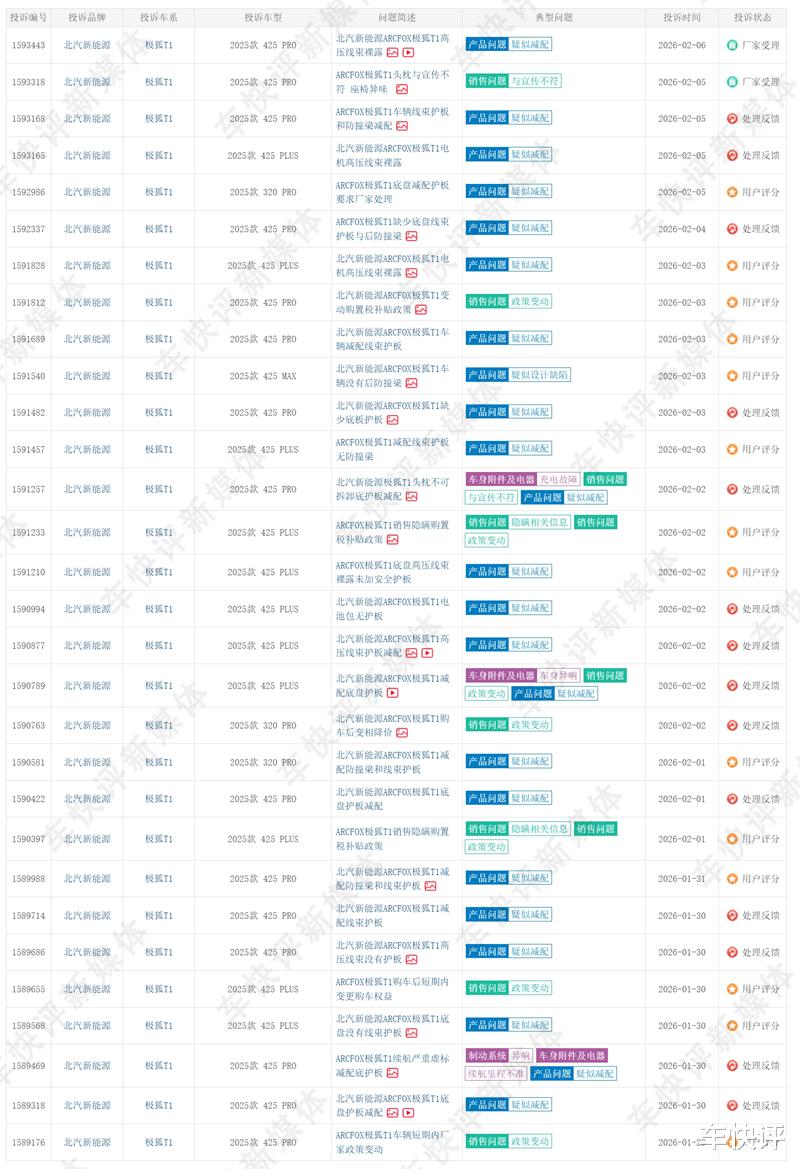Image resolution: width=800 pixels, height=1169 pixels.
Task: Click 处理反馈 status text in row 1589714
Action: (x=760, y=916)
